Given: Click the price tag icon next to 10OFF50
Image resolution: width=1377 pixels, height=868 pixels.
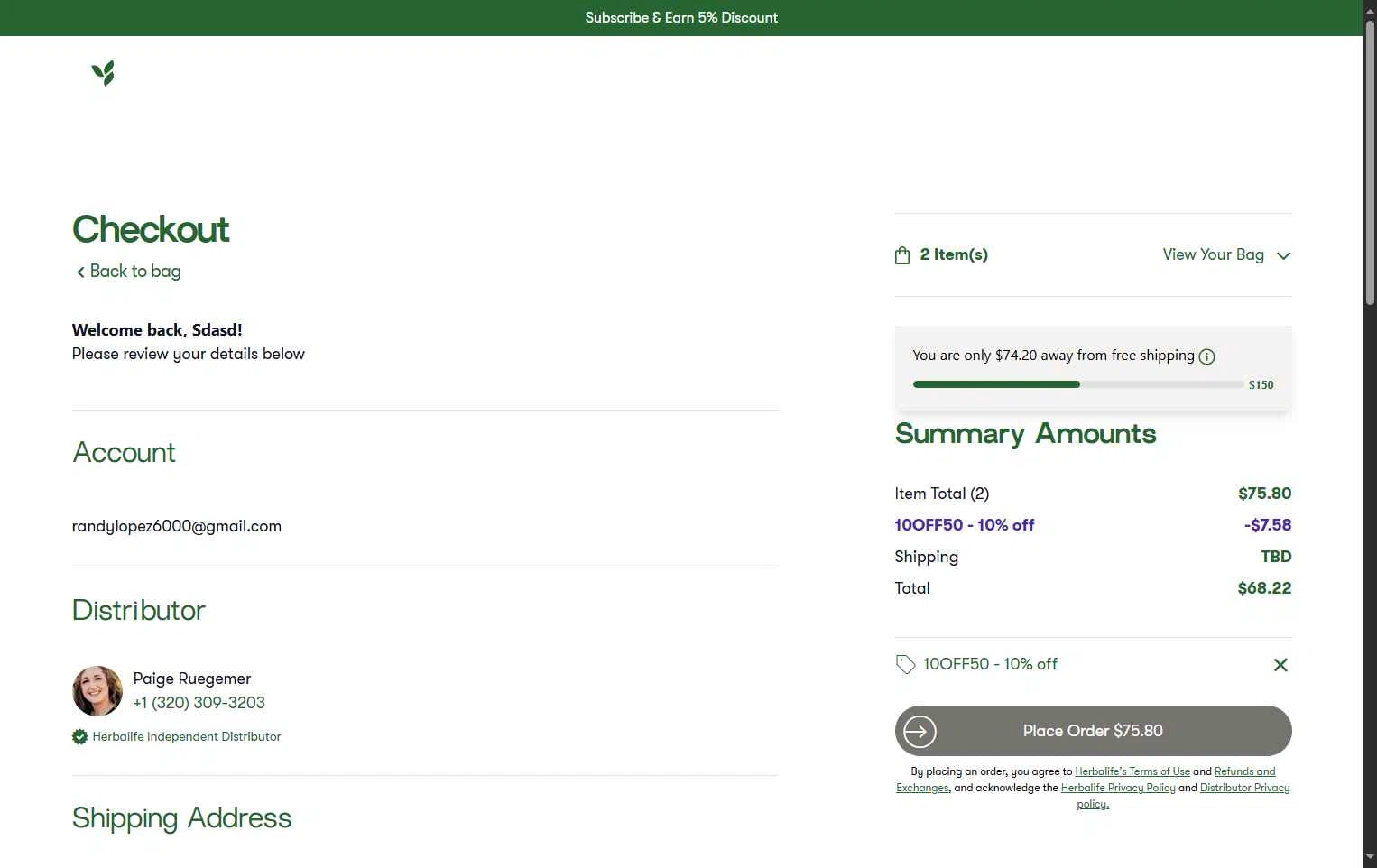Looking at the screenshot, I should click(x=905, y=665).
